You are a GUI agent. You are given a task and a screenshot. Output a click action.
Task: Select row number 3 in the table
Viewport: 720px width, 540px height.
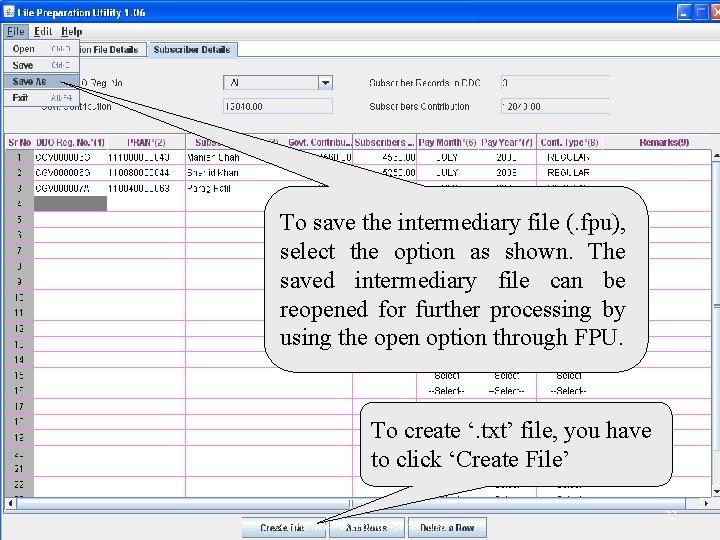pos(19,188)
